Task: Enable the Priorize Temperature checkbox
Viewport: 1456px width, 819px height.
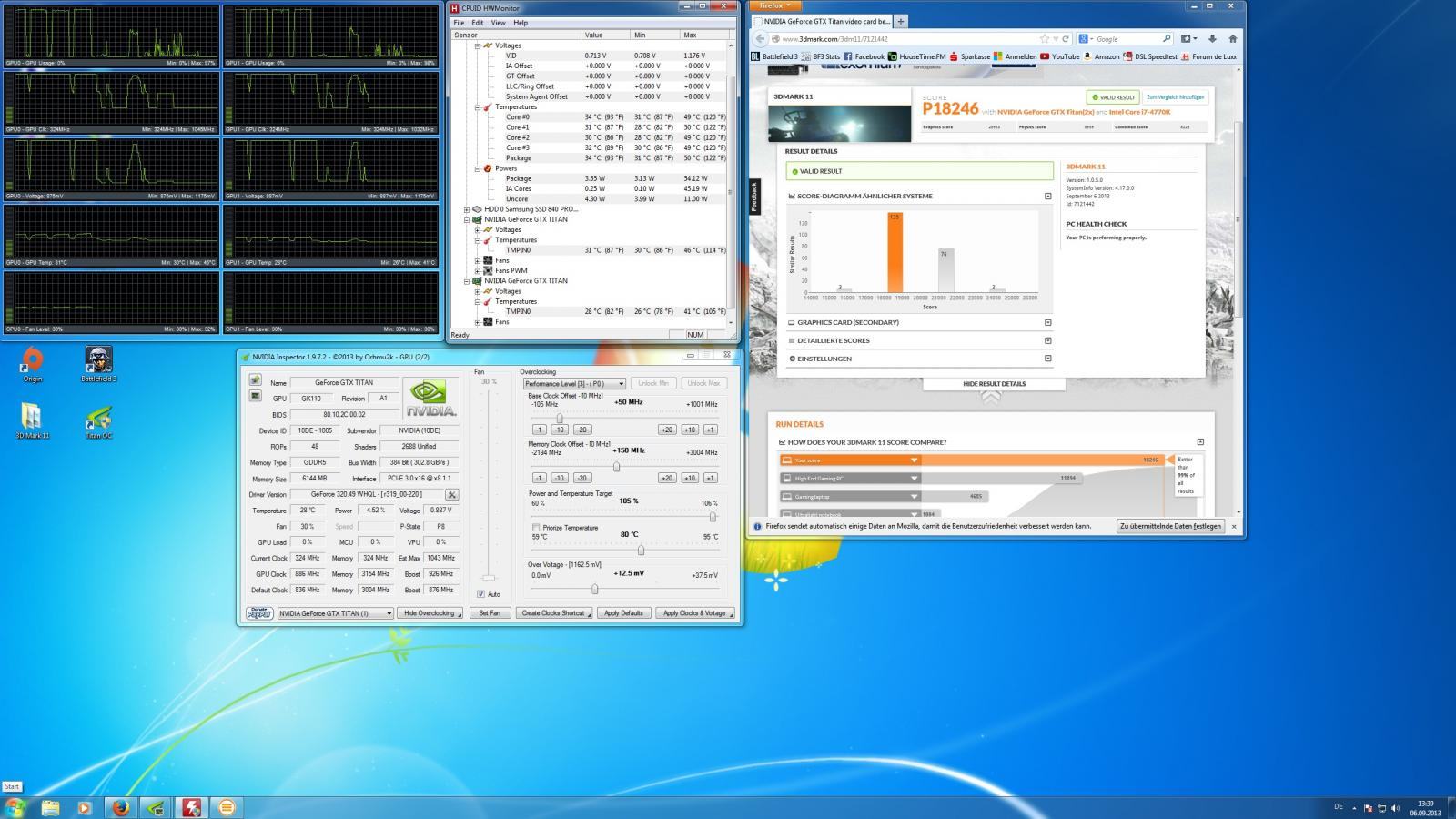Action: click(x=535, y=528)
